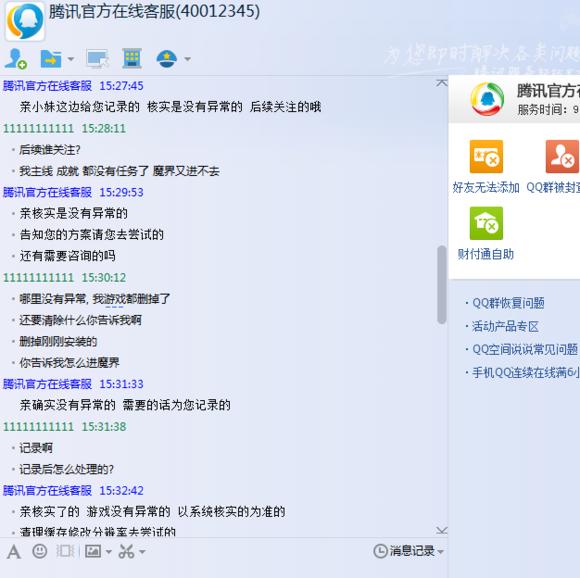Click sender name at 15:31:33

pyautogui.click(x=47, y=384)
